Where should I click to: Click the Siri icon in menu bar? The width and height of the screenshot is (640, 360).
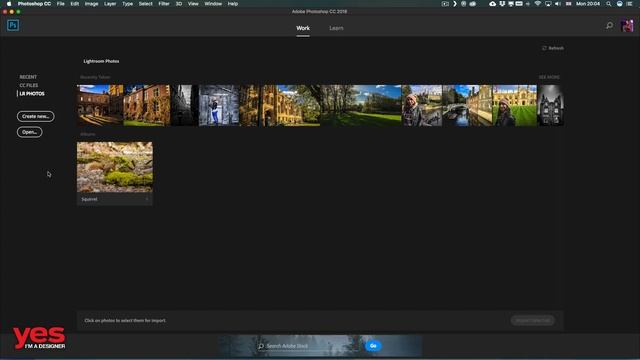(620, 4)
